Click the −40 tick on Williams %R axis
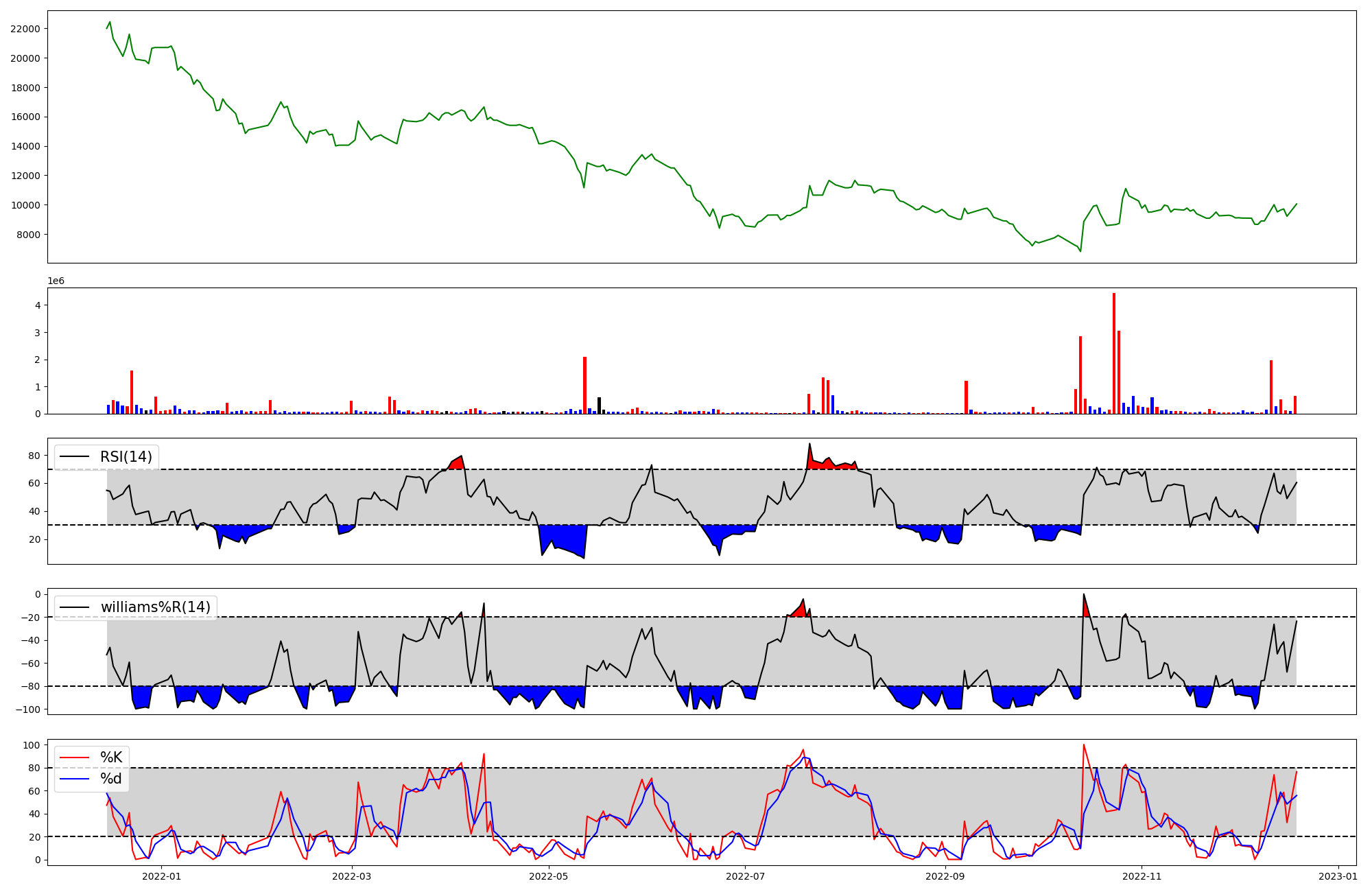The height and width of the screenshot is (892, 1372). point(31,641)
